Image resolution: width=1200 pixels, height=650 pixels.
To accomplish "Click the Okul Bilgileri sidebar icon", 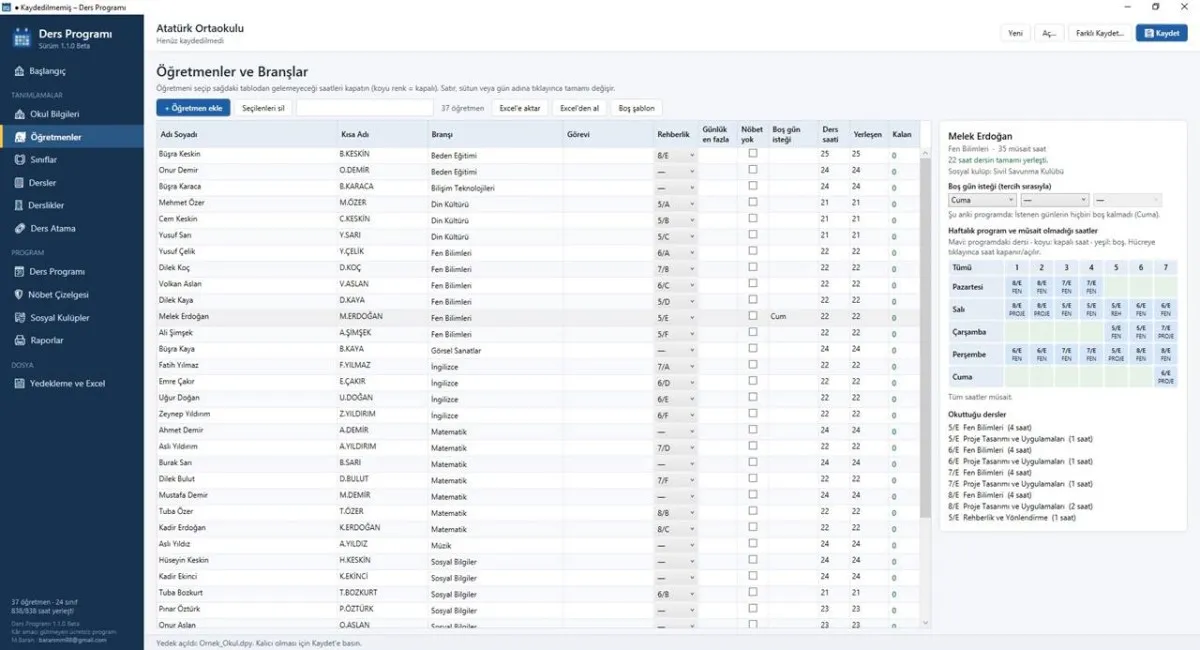I will coord(21,114).
